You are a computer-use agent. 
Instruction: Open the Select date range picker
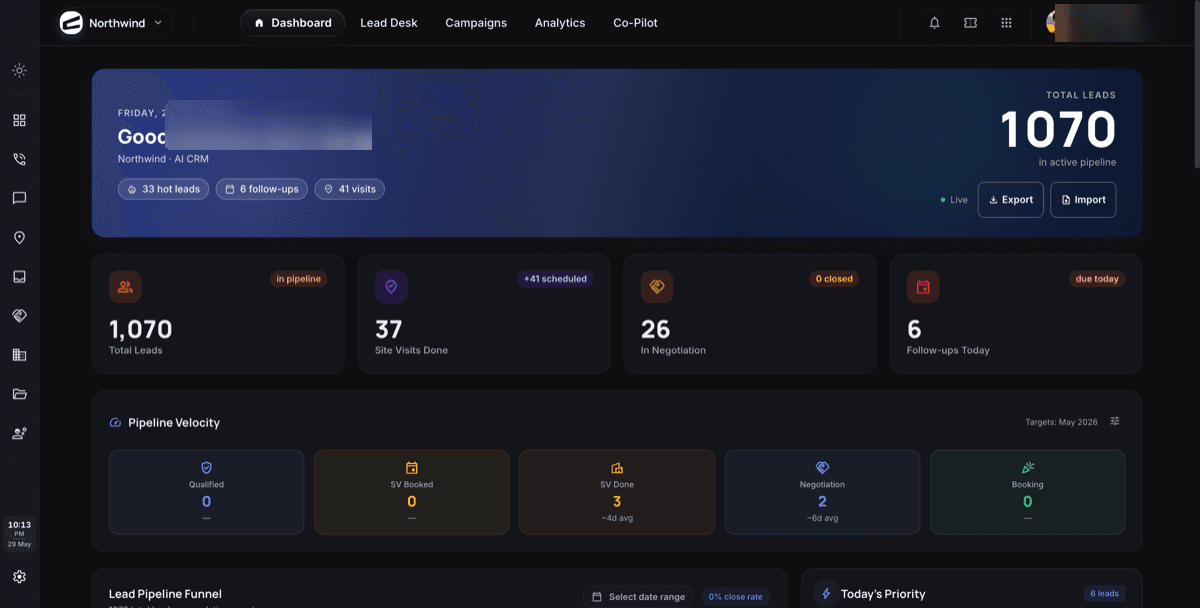click(638, 597)
